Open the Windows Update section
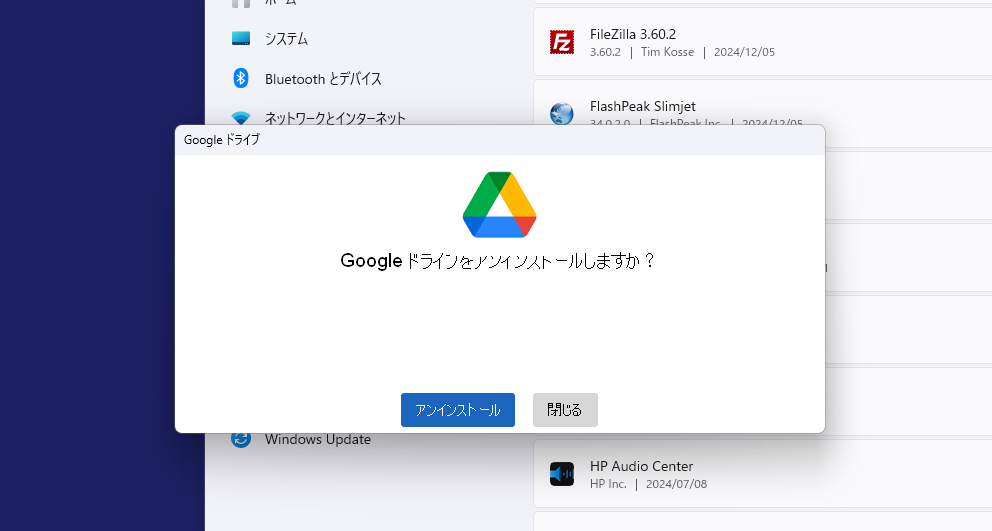The image size is (992, 531). (x=317, y=439)
